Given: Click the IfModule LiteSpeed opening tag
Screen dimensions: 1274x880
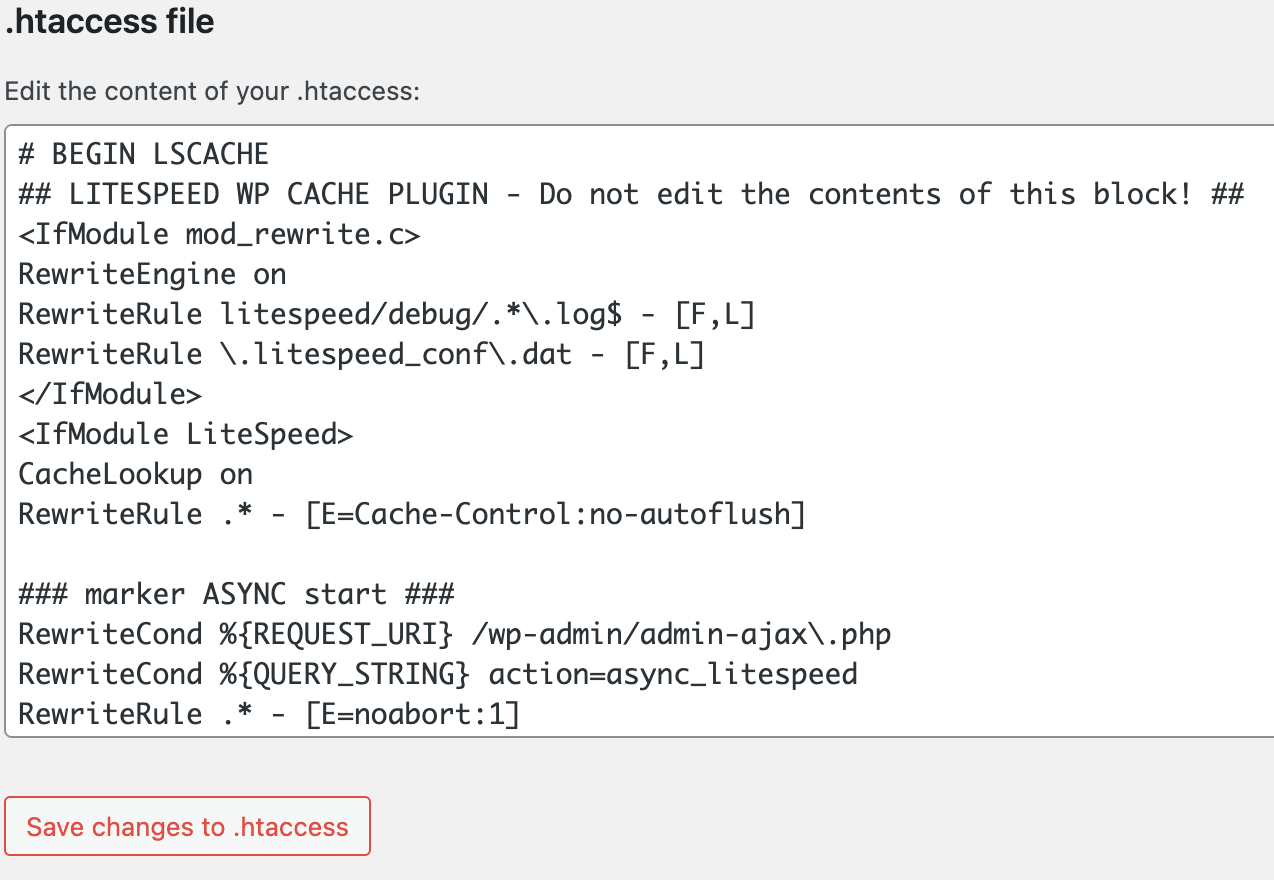Looking at the screenshot, I should pos(185,434).
